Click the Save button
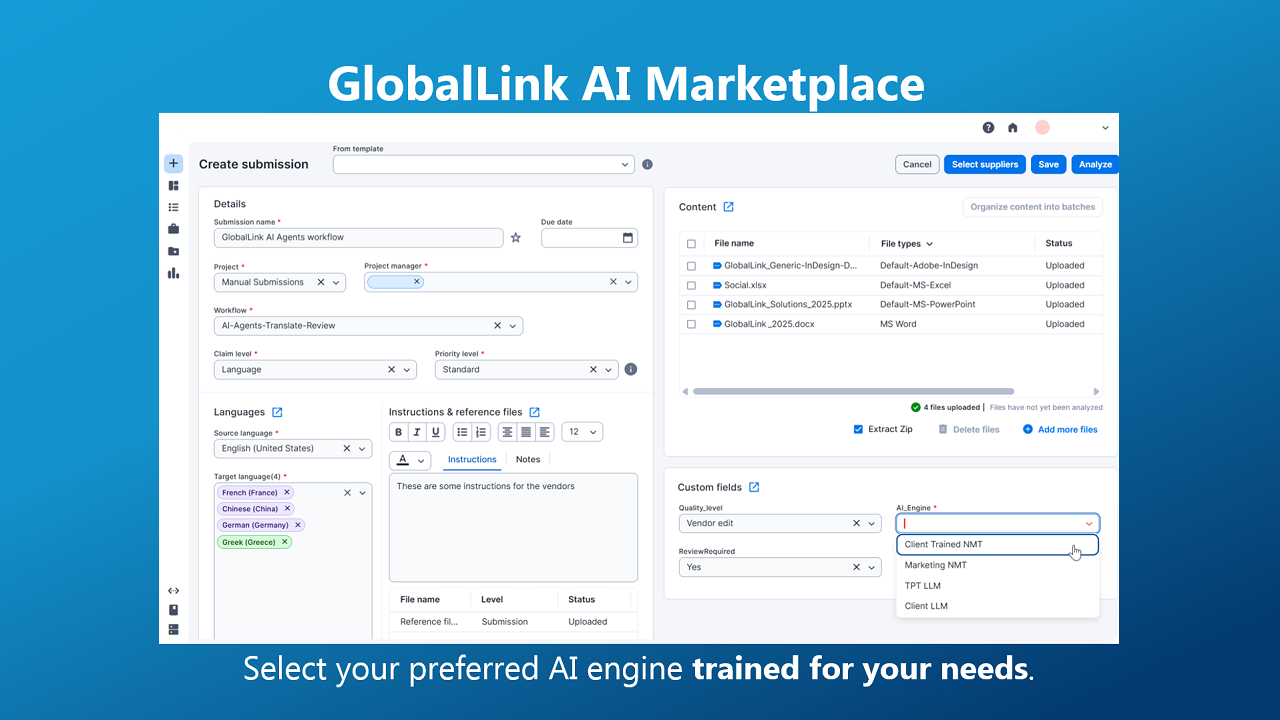The width and height of the screenshot is (1280, 720). (1048, 164)
